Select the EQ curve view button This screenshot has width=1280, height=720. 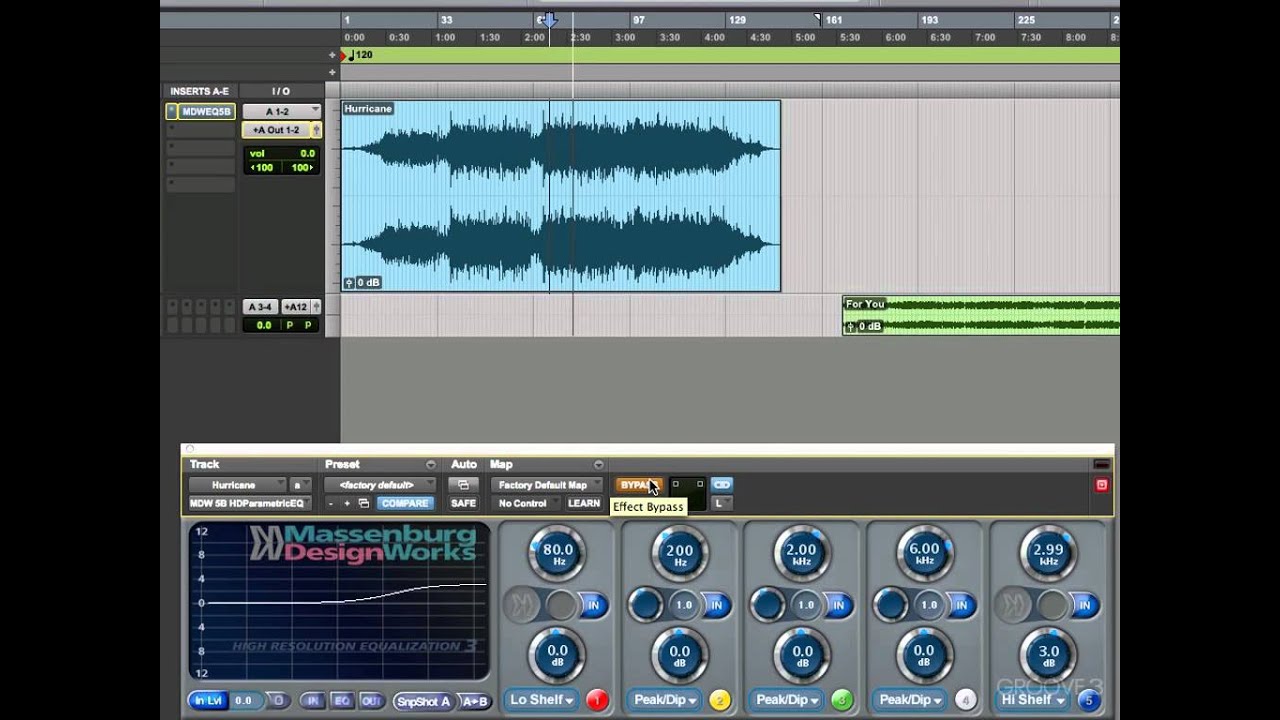[342, 701]
